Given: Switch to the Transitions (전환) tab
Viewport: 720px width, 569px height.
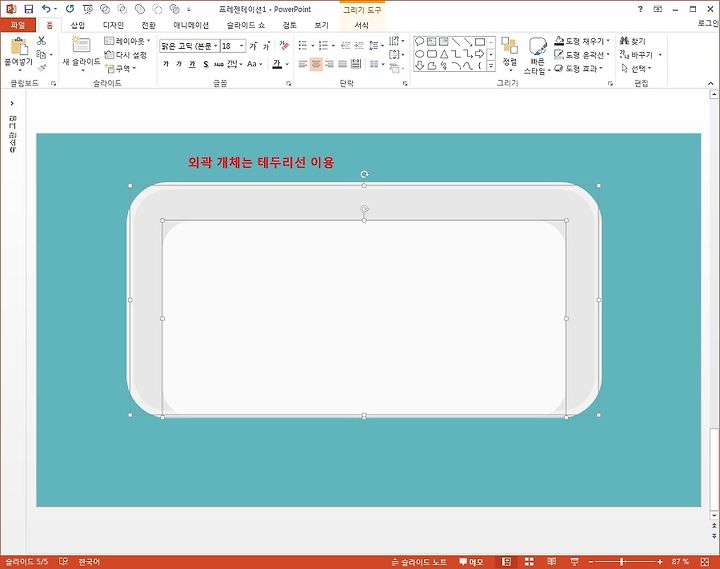Looking at the screenshot, I should click(x=148, y=25).
